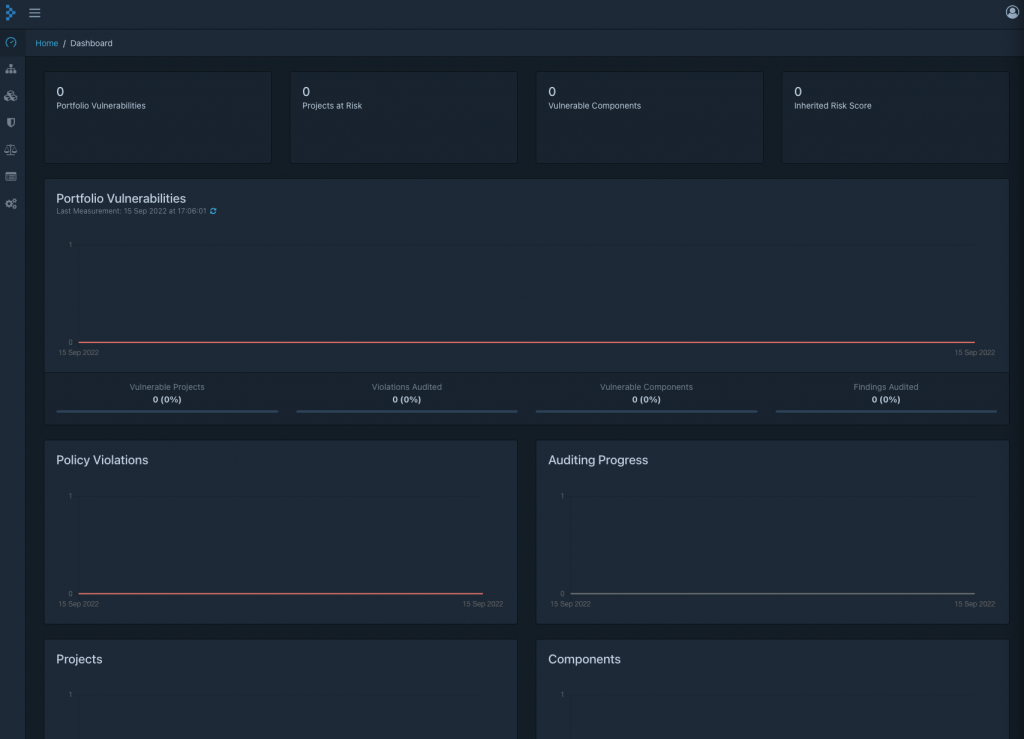
Task: Open Policy Management via the list icon
Action: coord(11,177)
